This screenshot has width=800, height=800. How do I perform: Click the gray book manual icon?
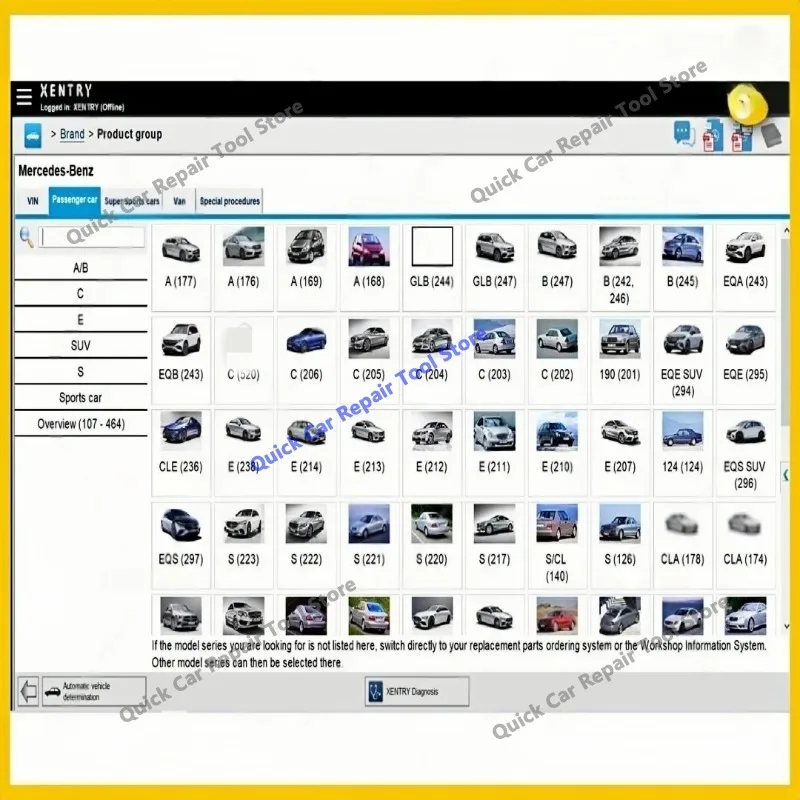(x=772, y=135)
